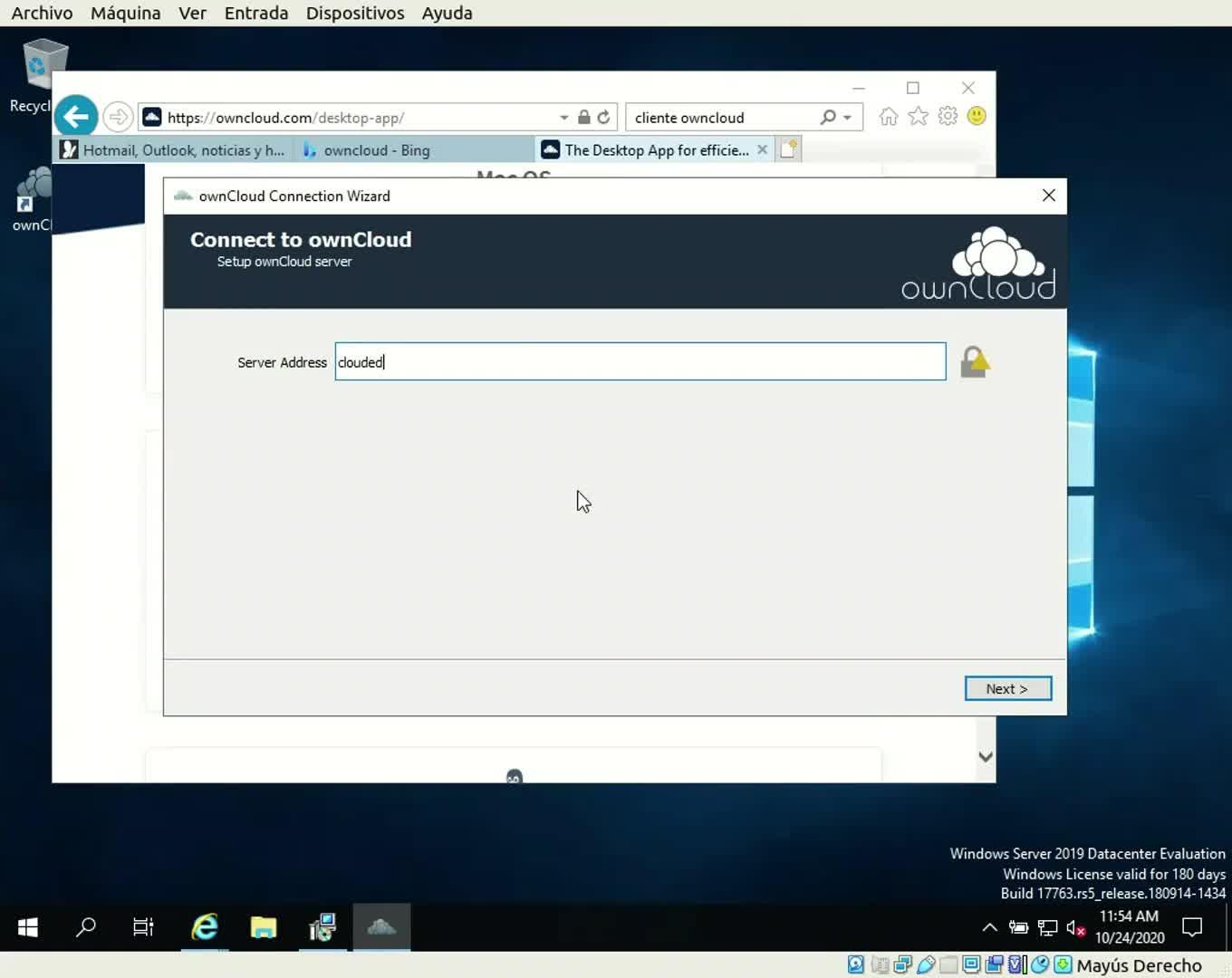Click the IE back arrow button

(x=76, y=117)
